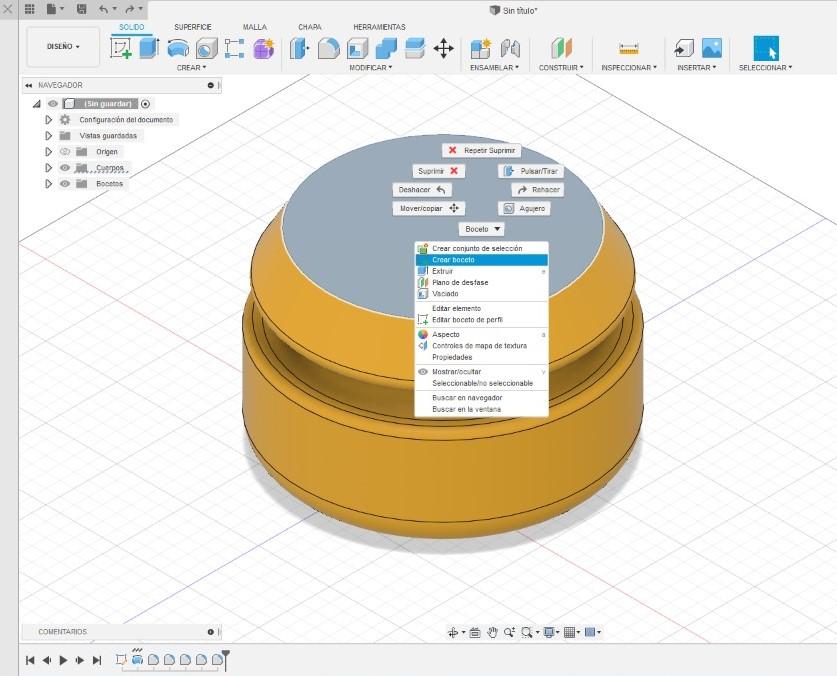
Task: Select the Insert Image canvas icon
Action: [x=712, y=48]
